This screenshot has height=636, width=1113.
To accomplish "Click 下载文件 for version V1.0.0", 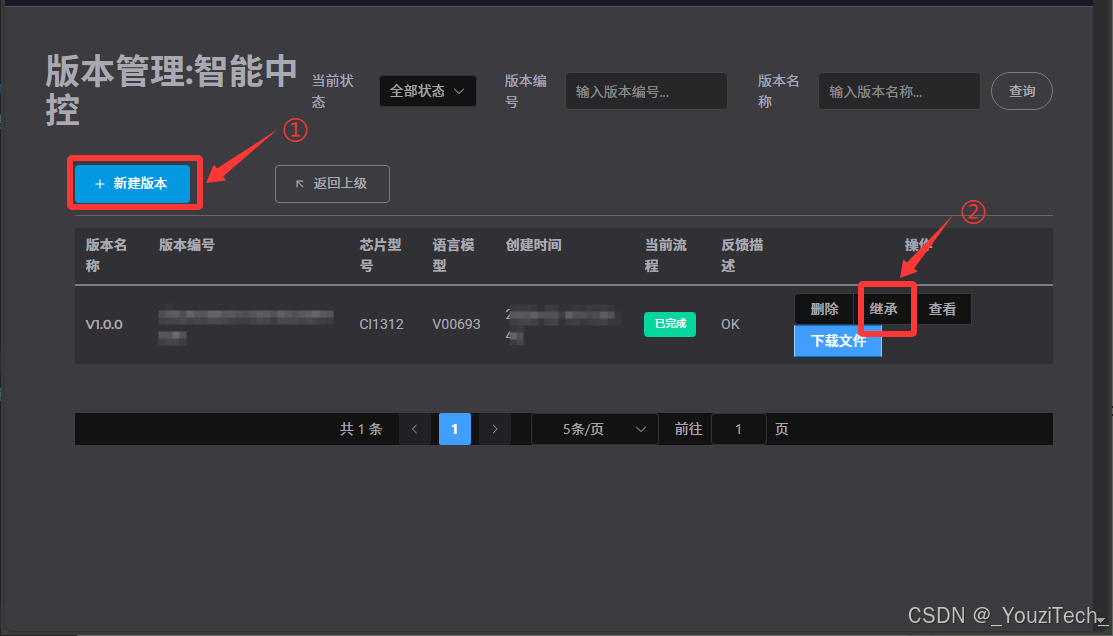I will pos(838,341).
